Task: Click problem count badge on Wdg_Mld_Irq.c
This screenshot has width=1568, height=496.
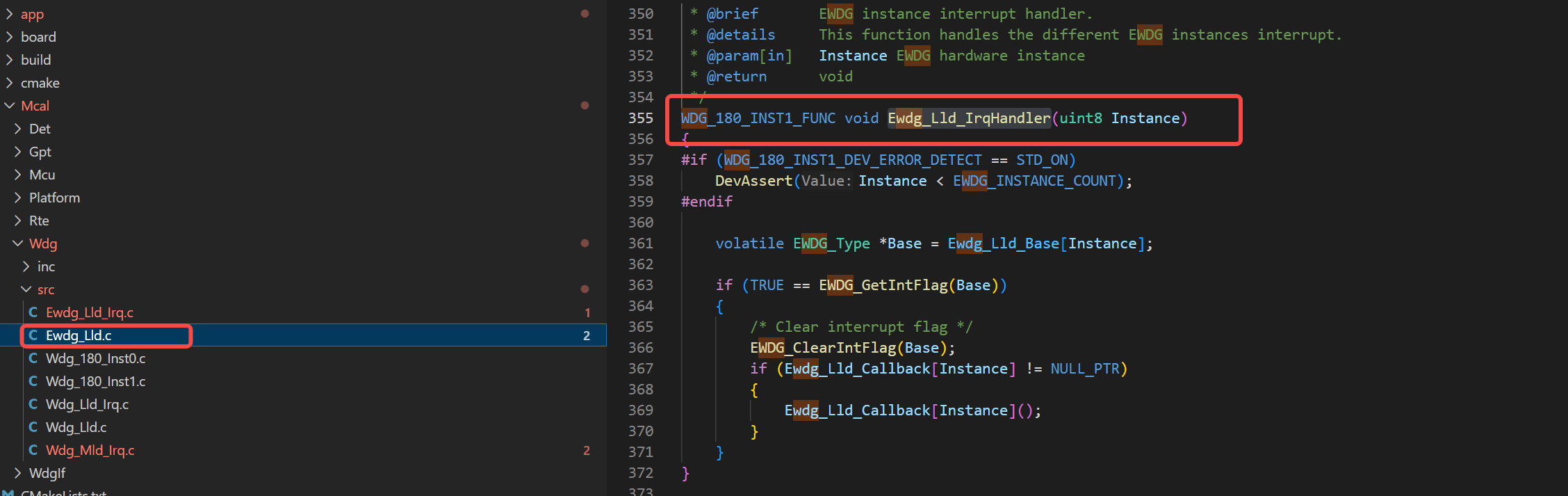Action: pos(587,451)
